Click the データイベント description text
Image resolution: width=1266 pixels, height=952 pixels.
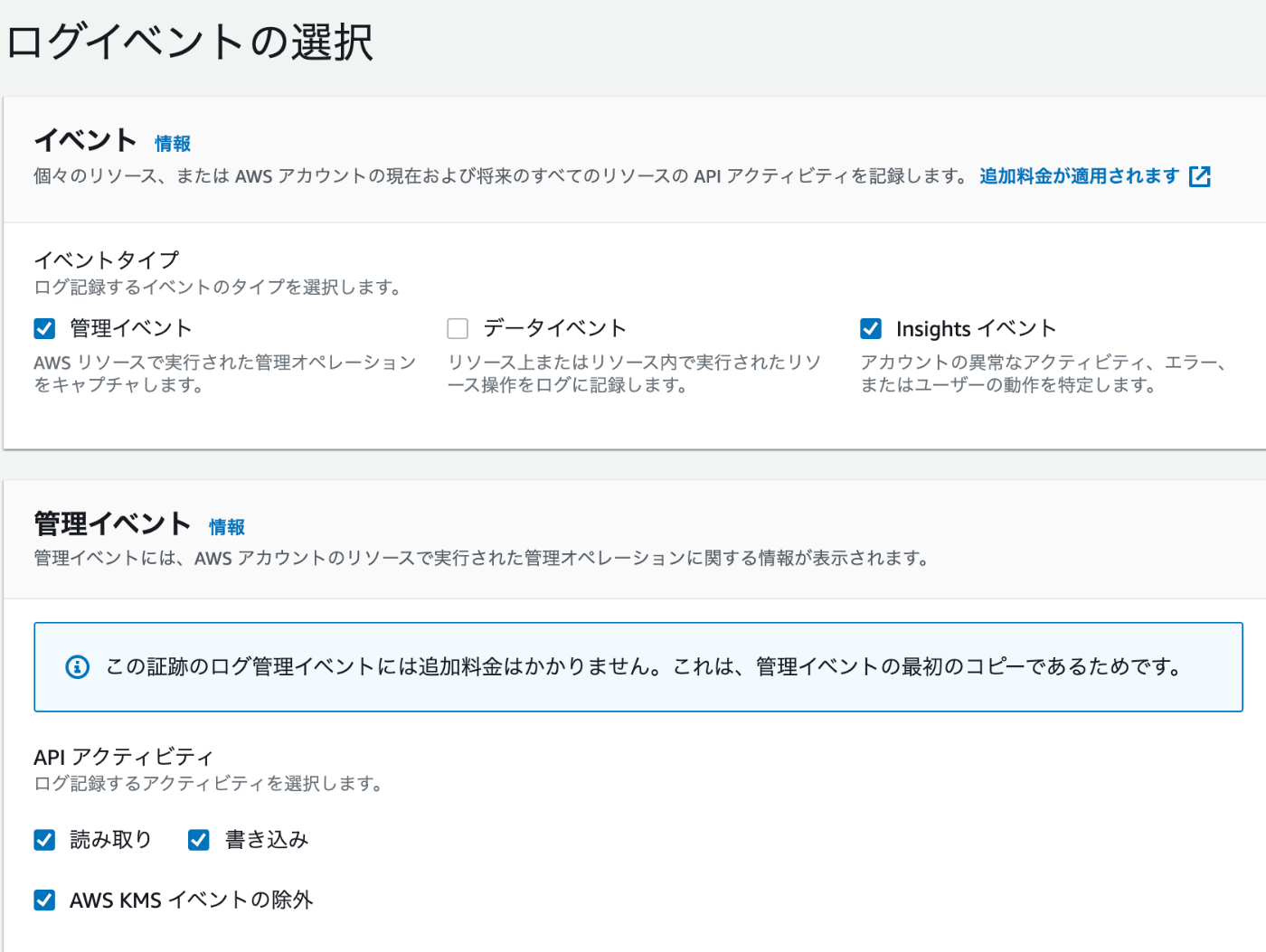[634, 373]
